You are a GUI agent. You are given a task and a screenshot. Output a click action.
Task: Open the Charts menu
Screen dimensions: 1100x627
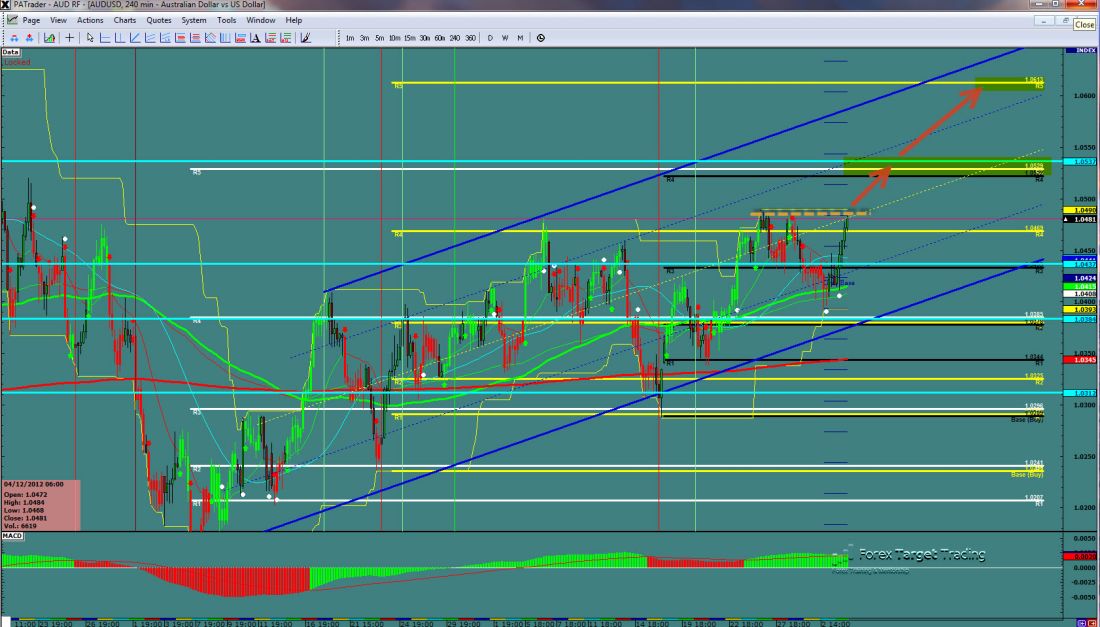(125, 20)
